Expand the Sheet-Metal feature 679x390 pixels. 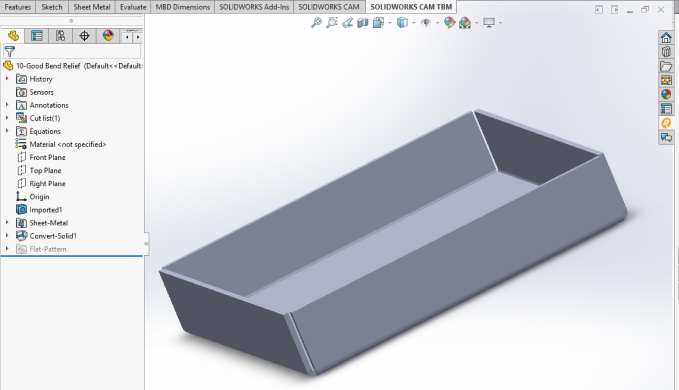coord(7,222)
